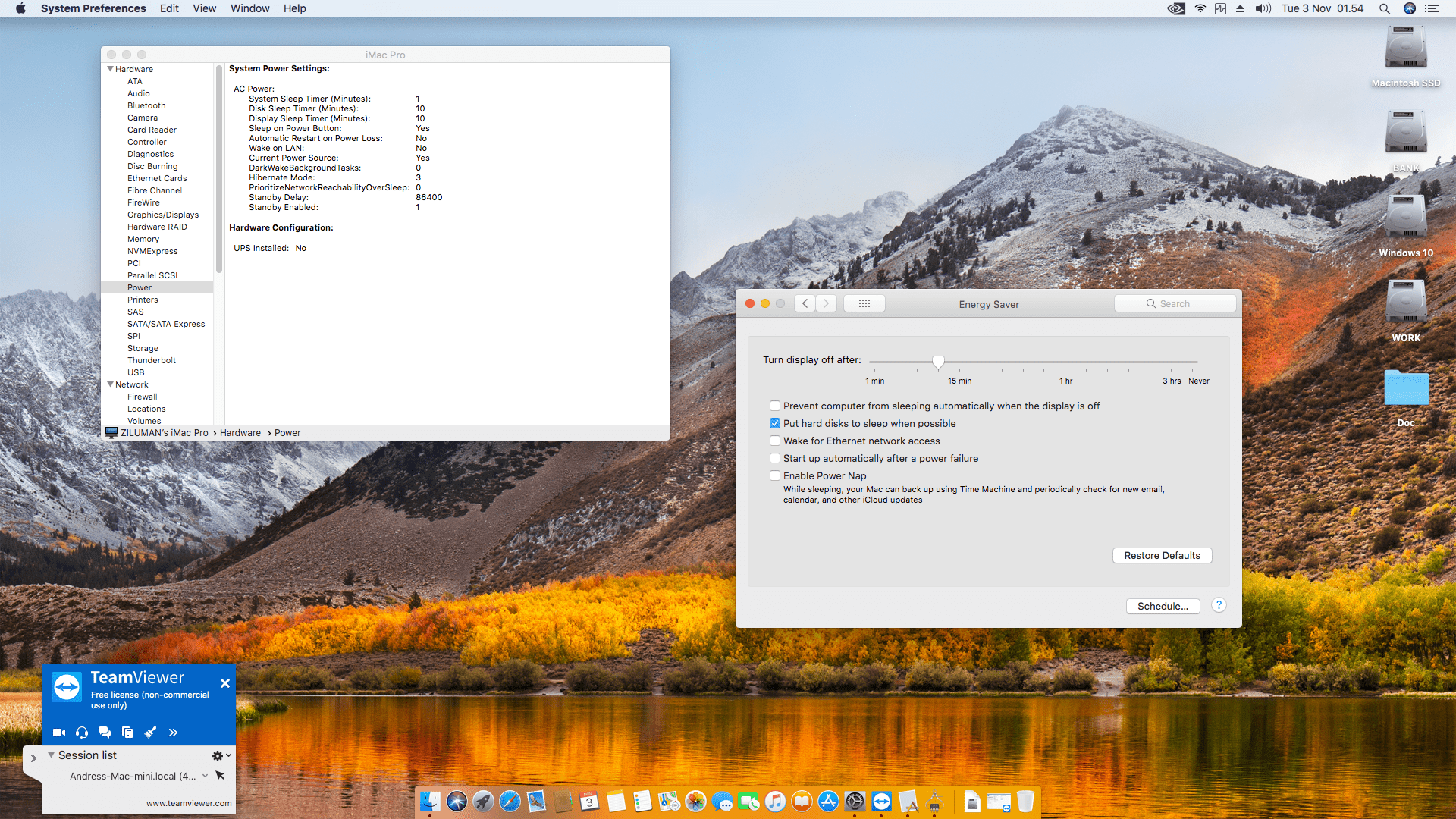Click the TeamViewer video camera icon
The width and height of the screenshot is (1456, 819).
[58, 733]
